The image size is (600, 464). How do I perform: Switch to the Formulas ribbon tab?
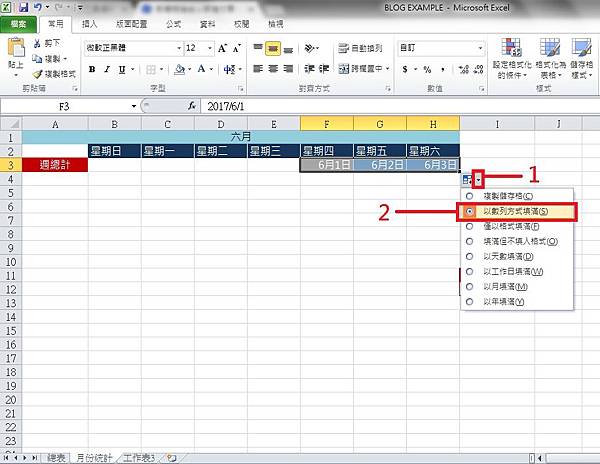coord(173,24)
